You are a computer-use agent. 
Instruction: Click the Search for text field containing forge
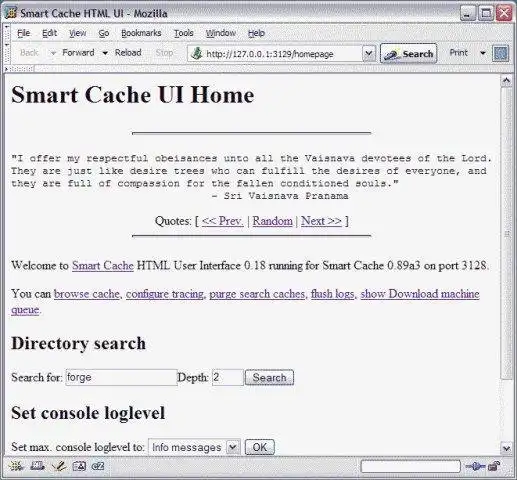tap(121, 378)
